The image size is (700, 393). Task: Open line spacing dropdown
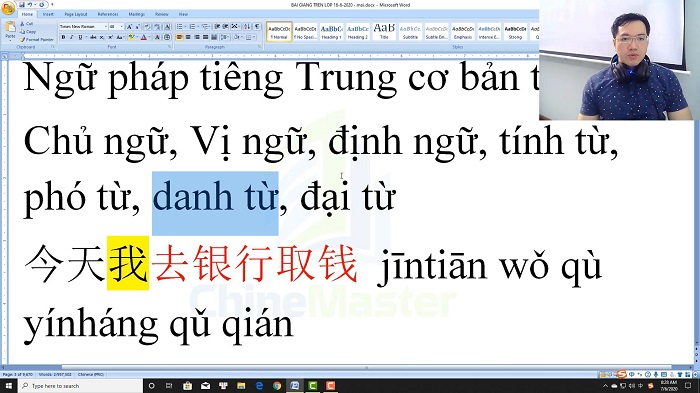tap(225, 37)
